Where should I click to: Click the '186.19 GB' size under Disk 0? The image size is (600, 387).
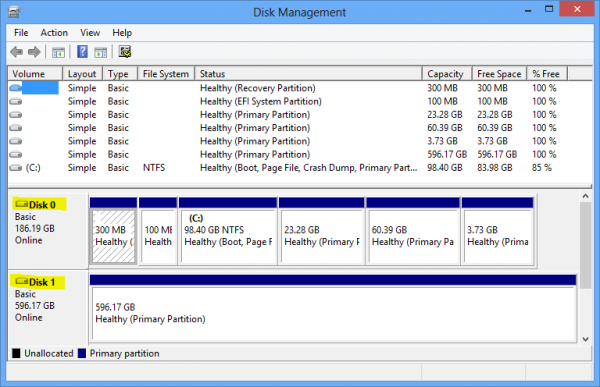(35, 229)
